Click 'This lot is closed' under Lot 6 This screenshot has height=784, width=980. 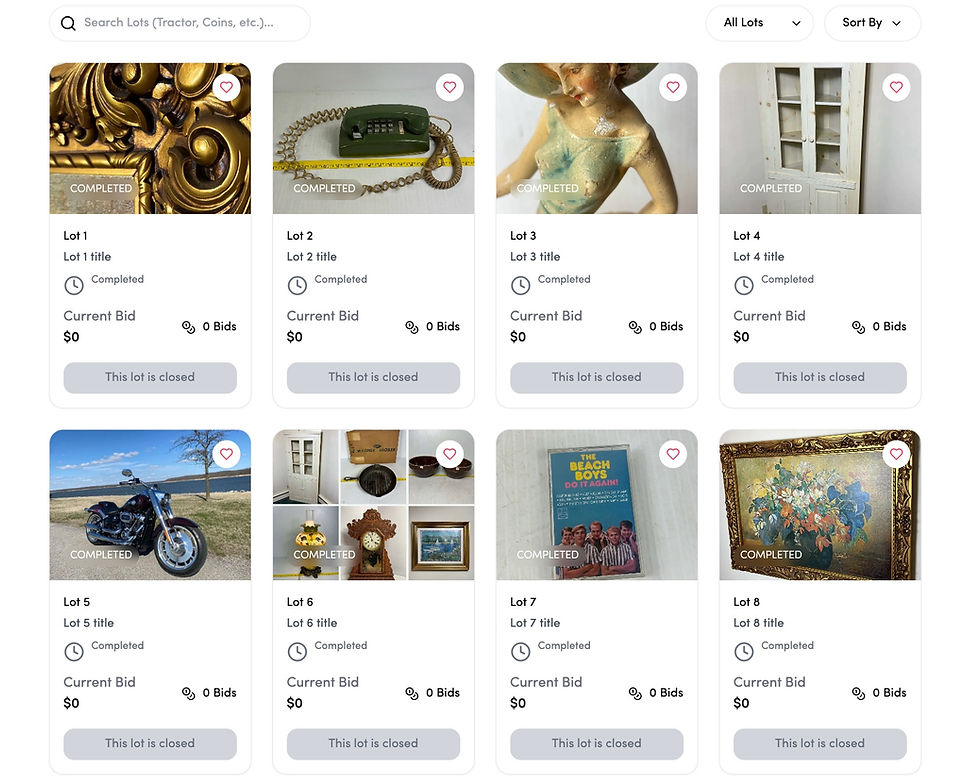pos(373,744)
